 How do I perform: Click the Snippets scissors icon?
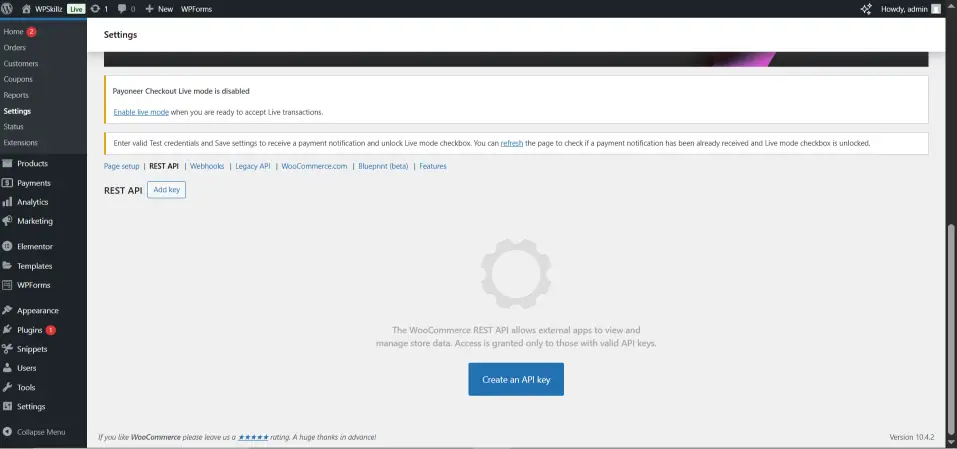(x=7, y=349)
